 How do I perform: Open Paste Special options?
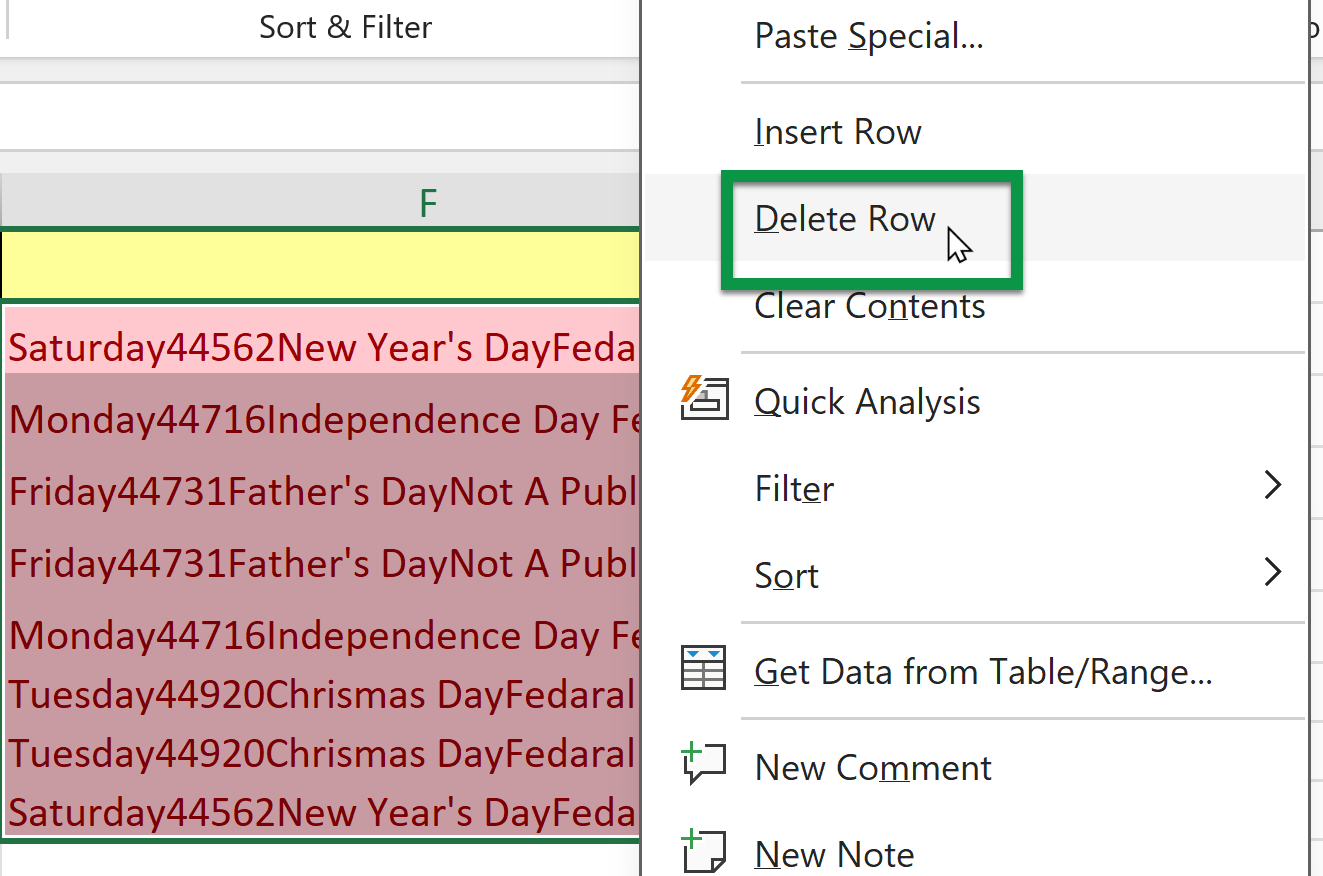coord(868,36)
